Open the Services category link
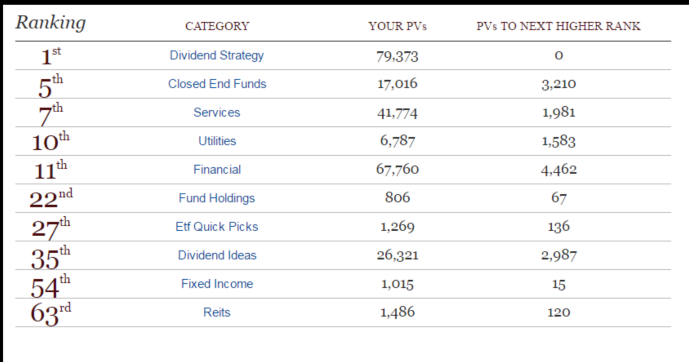 [x=217, y=112]
